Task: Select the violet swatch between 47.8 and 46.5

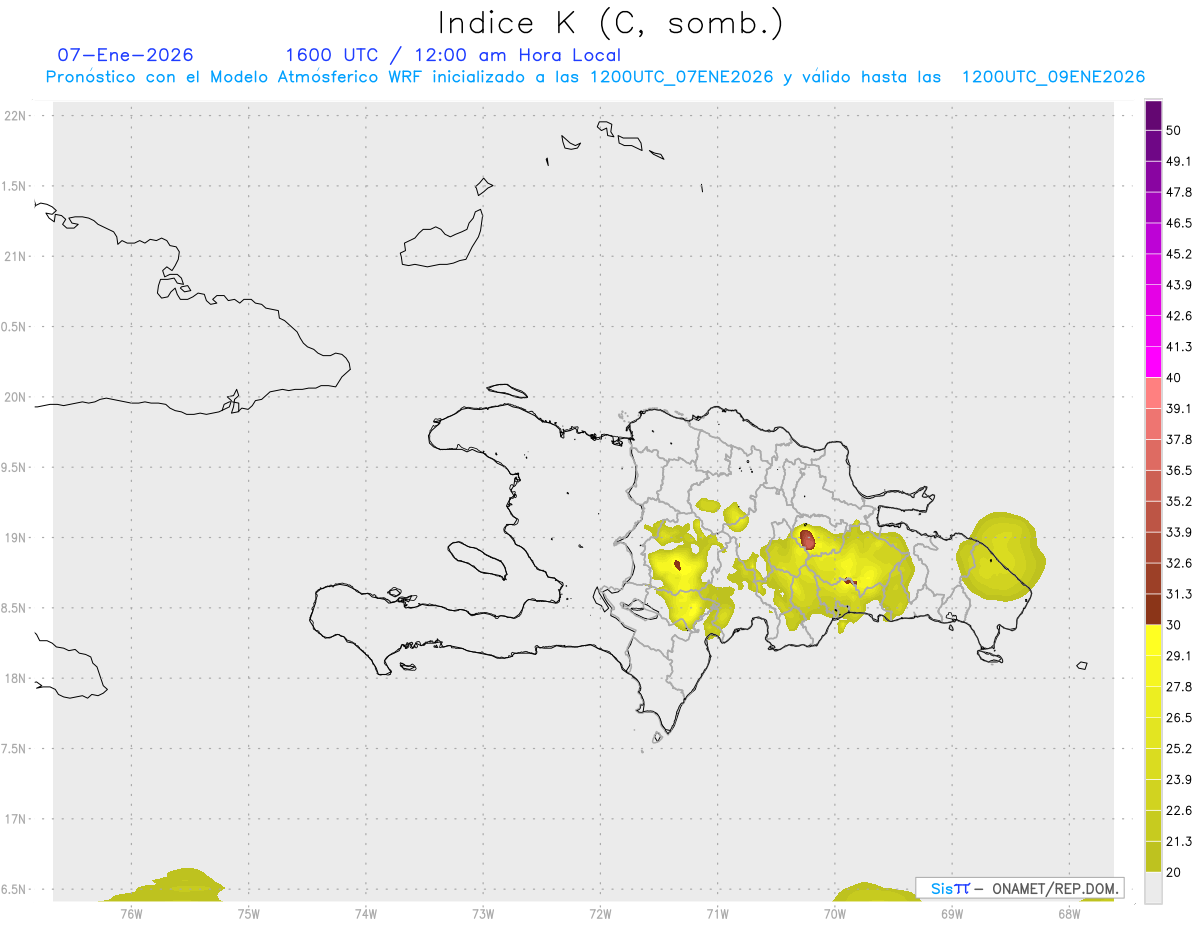Action: [x=1153, y=208]
